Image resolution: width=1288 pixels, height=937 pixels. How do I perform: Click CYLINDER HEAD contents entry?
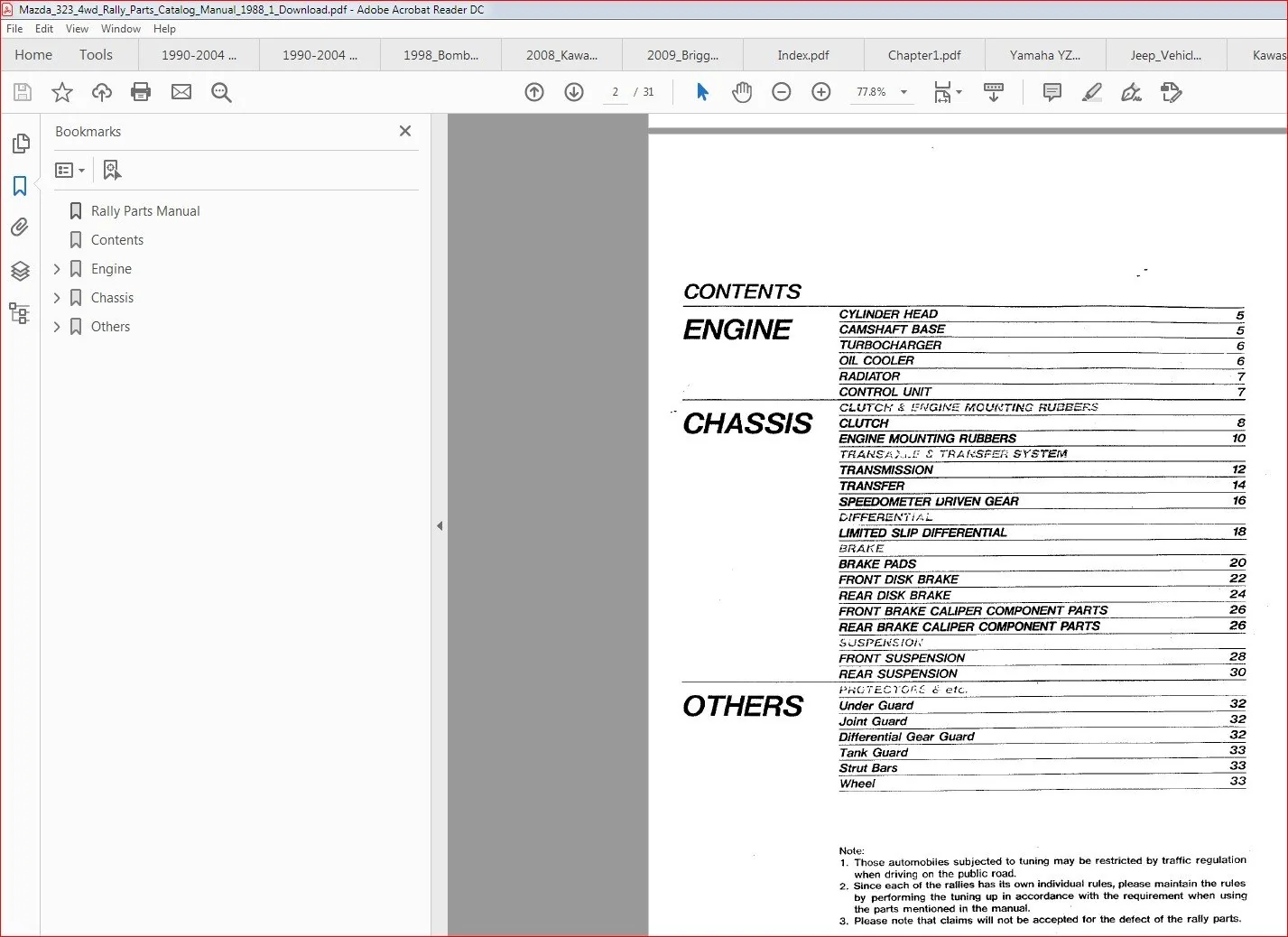click(x=888, y=314)
